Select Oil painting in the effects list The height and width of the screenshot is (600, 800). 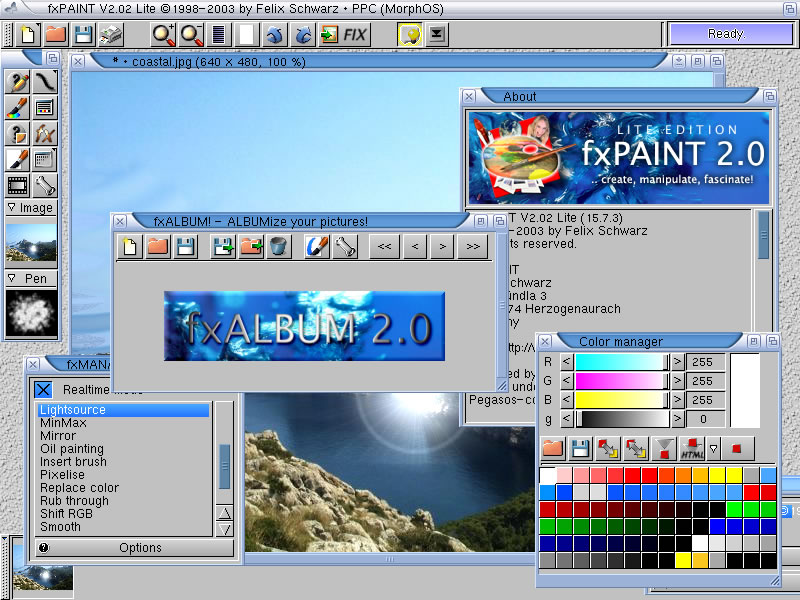(x=123, y=449)
